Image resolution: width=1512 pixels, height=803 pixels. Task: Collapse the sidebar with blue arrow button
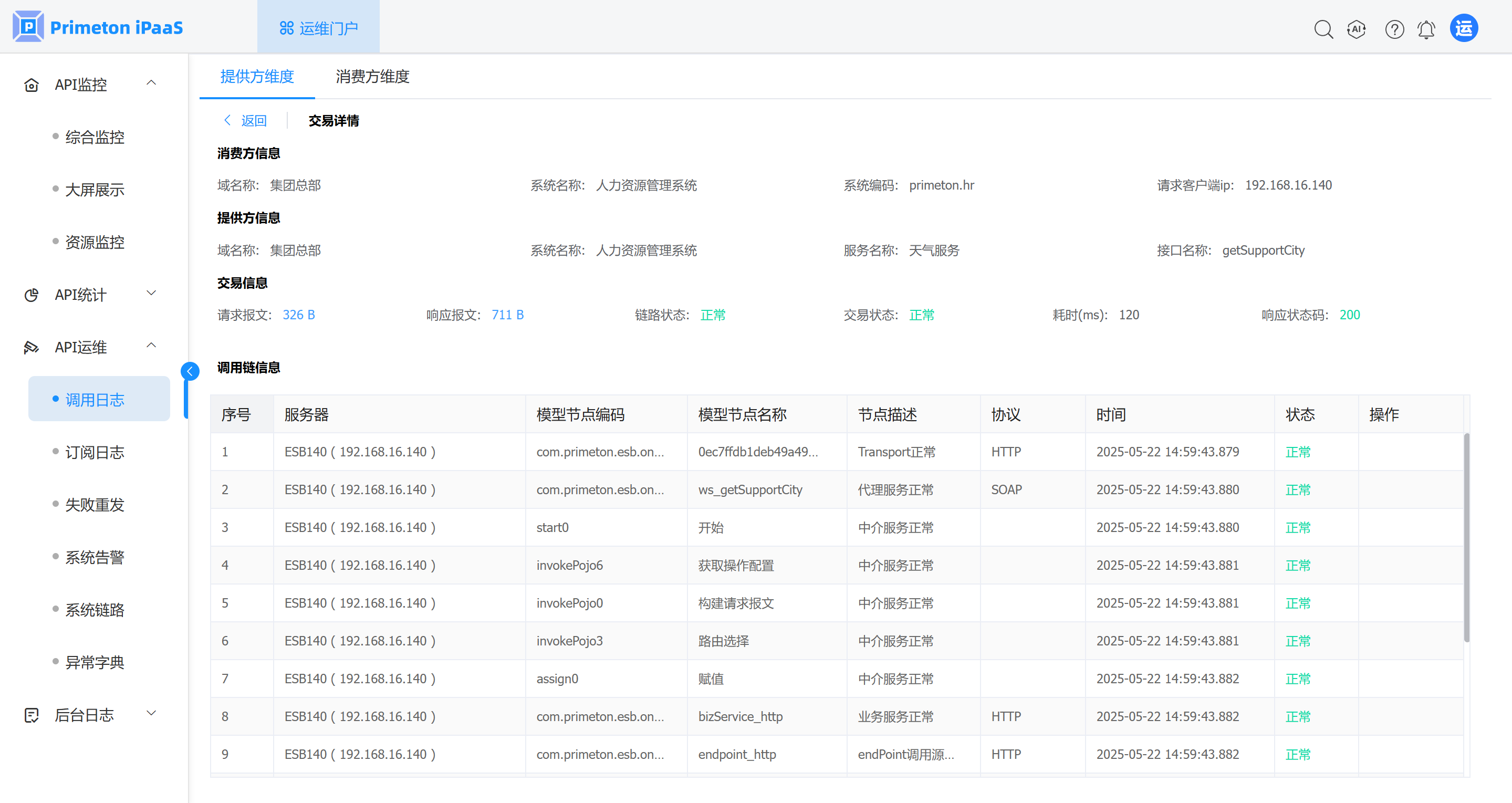pos(190,371)
